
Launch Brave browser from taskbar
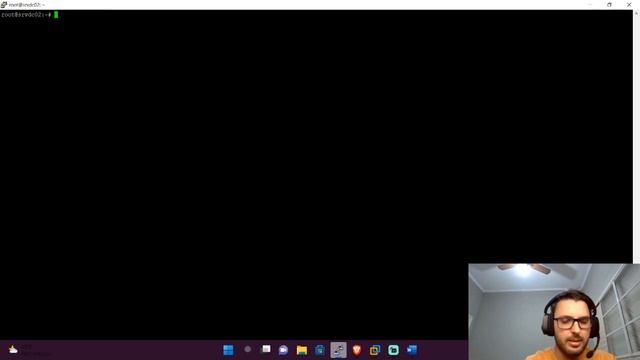pos(357,350)
